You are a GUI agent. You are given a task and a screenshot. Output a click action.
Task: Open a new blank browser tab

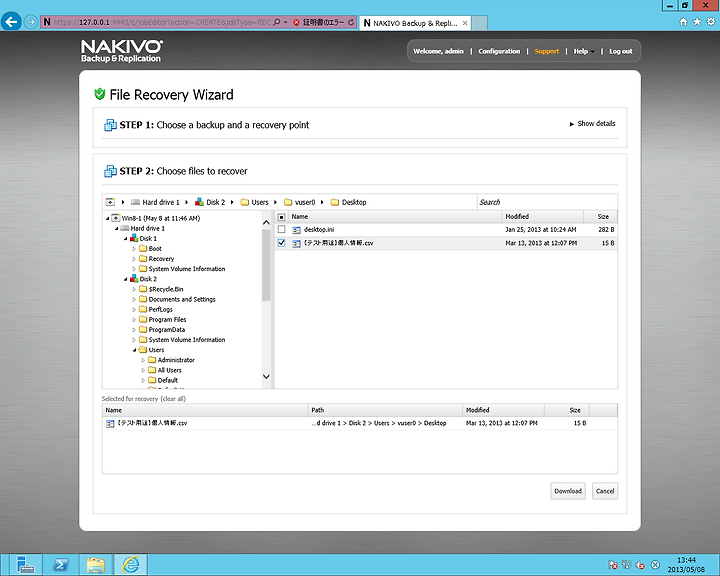479,23
